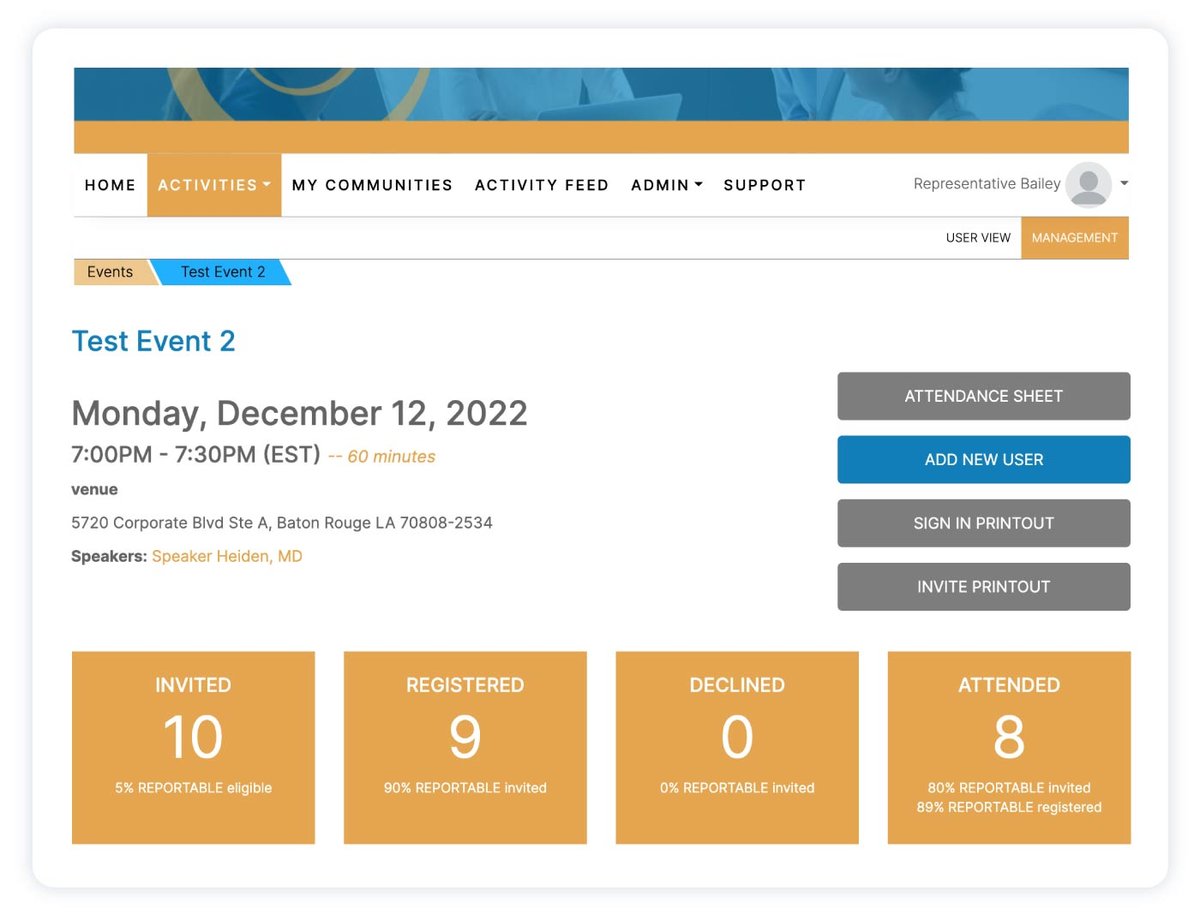
Task: Open the ATTENDANCE SHEET
Action: point(983,396)
